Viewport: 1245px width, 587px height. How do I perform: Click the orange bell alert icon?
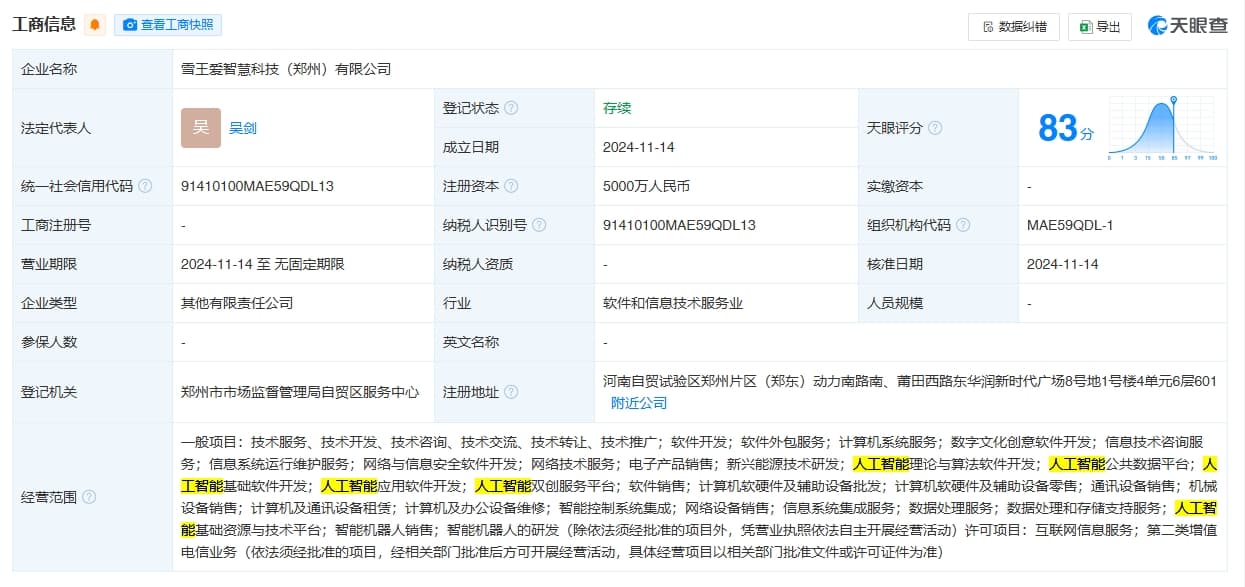pyautogui.click(x=95, y=26)
